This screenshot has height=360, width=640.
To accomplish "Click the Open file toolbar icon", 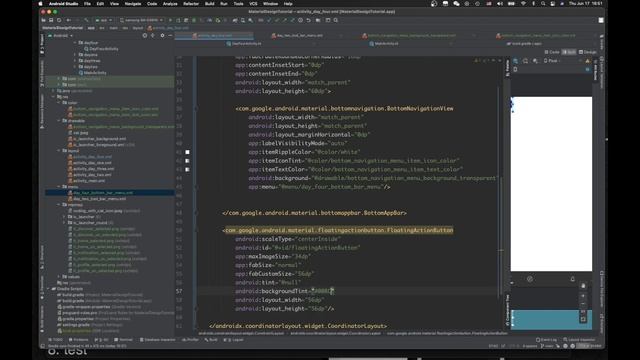I will point(44,20).
